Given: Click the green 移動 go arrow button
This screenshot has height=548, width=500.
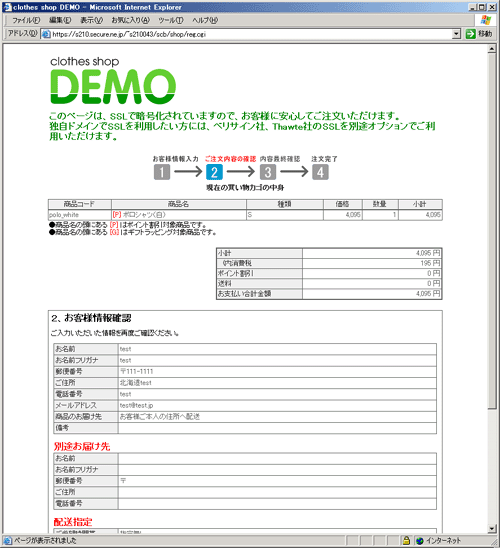Looking at the screenshot, I should click(471, 34).
